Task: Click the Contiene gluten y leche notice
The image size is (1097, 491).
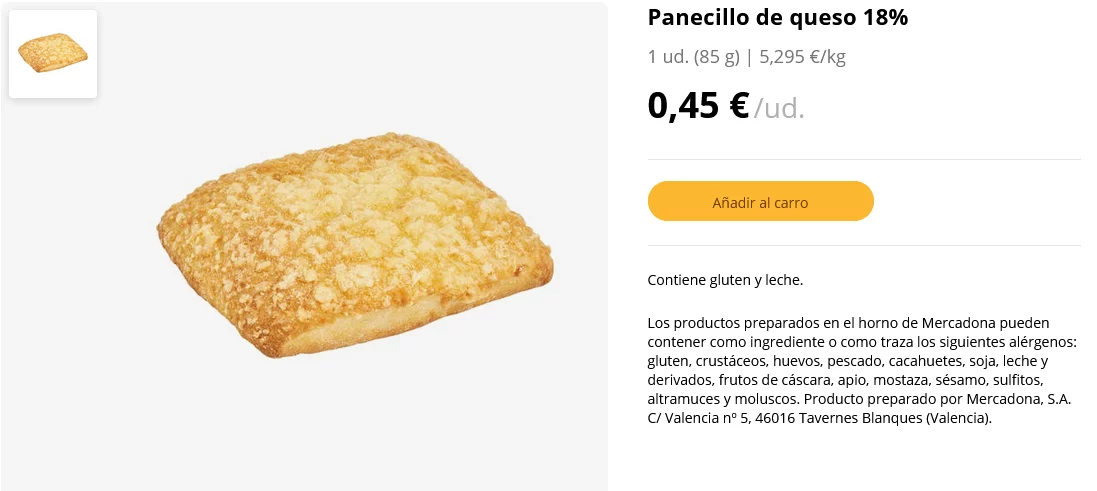Action: pos(725,280)
